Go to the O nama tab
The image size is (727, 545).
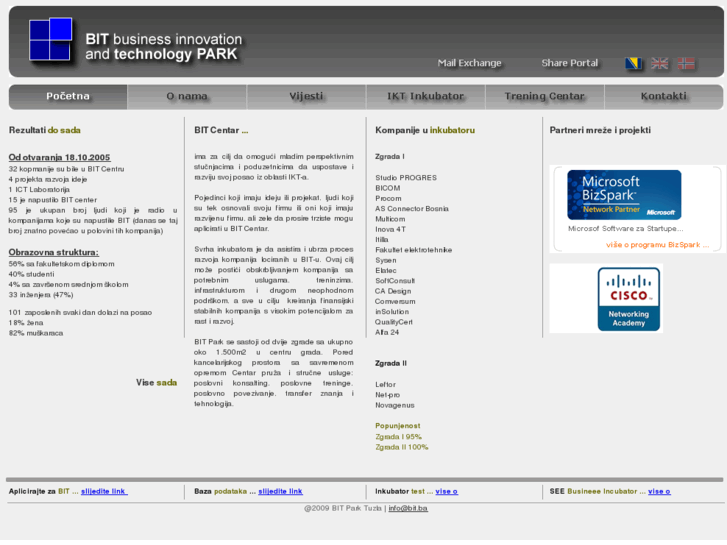pyautogui.click(x=187, y=96)
